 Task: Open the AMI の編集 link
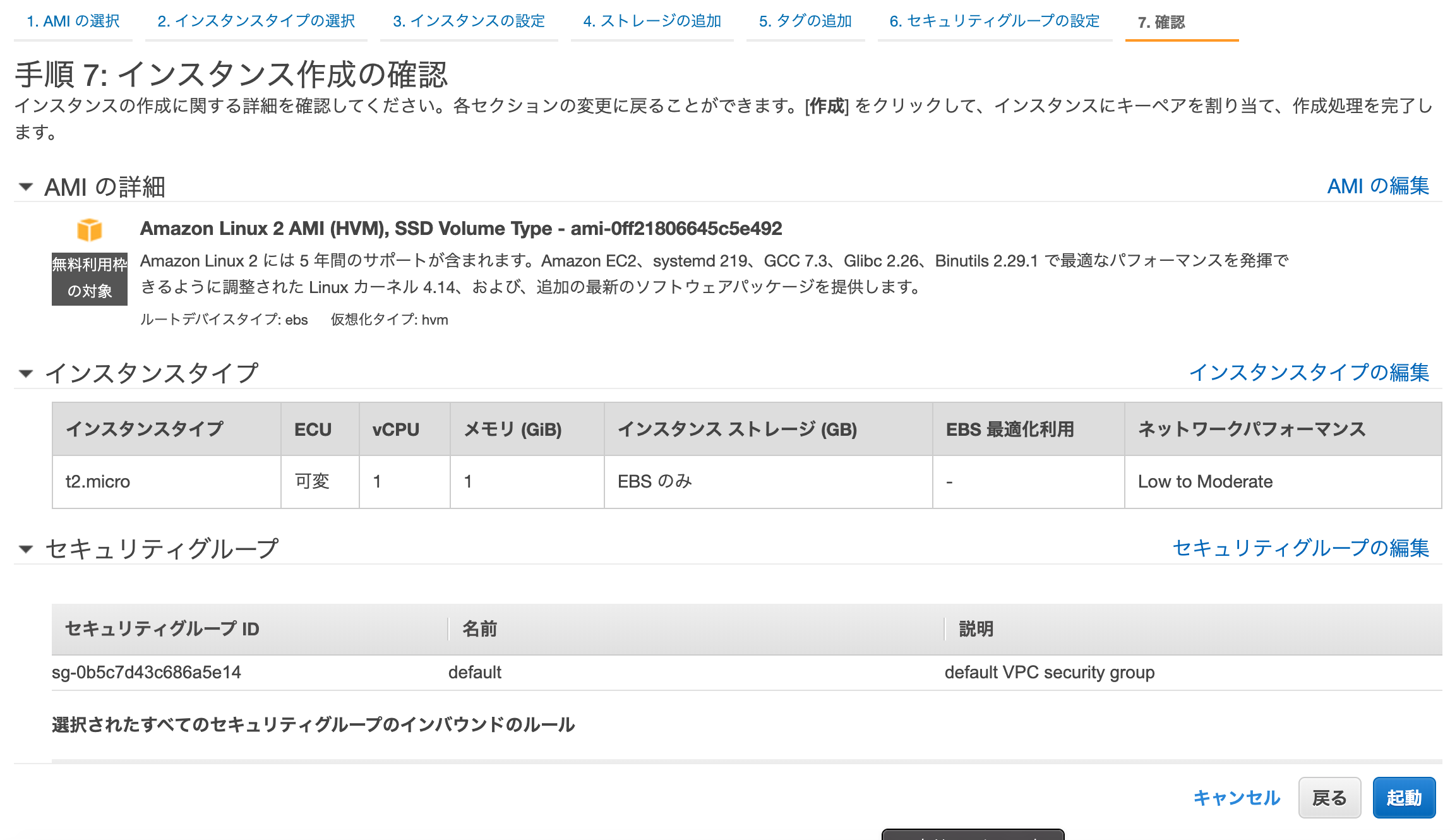coord(1378,186)
